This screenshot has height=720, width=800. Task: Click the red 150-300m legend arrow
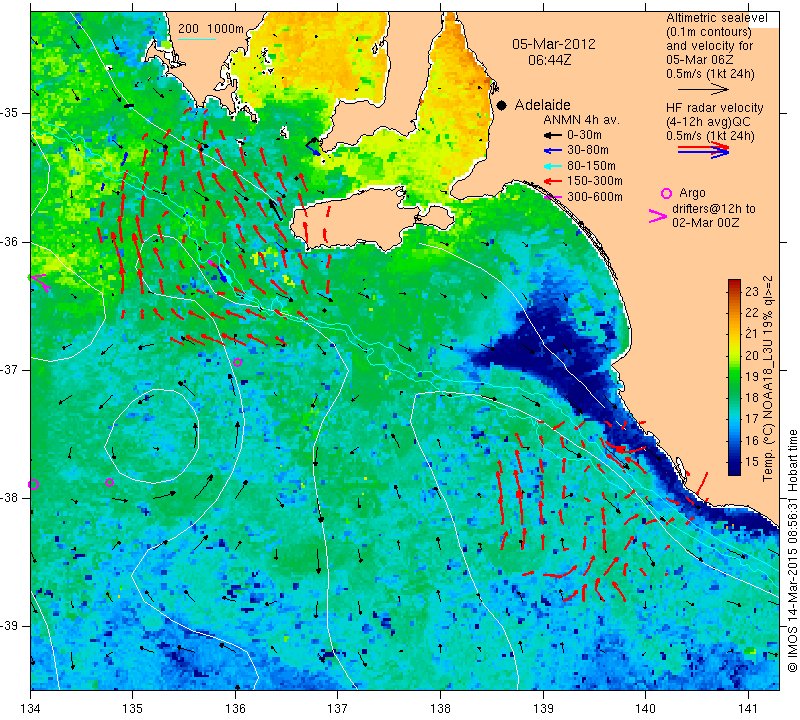(552, 181)
